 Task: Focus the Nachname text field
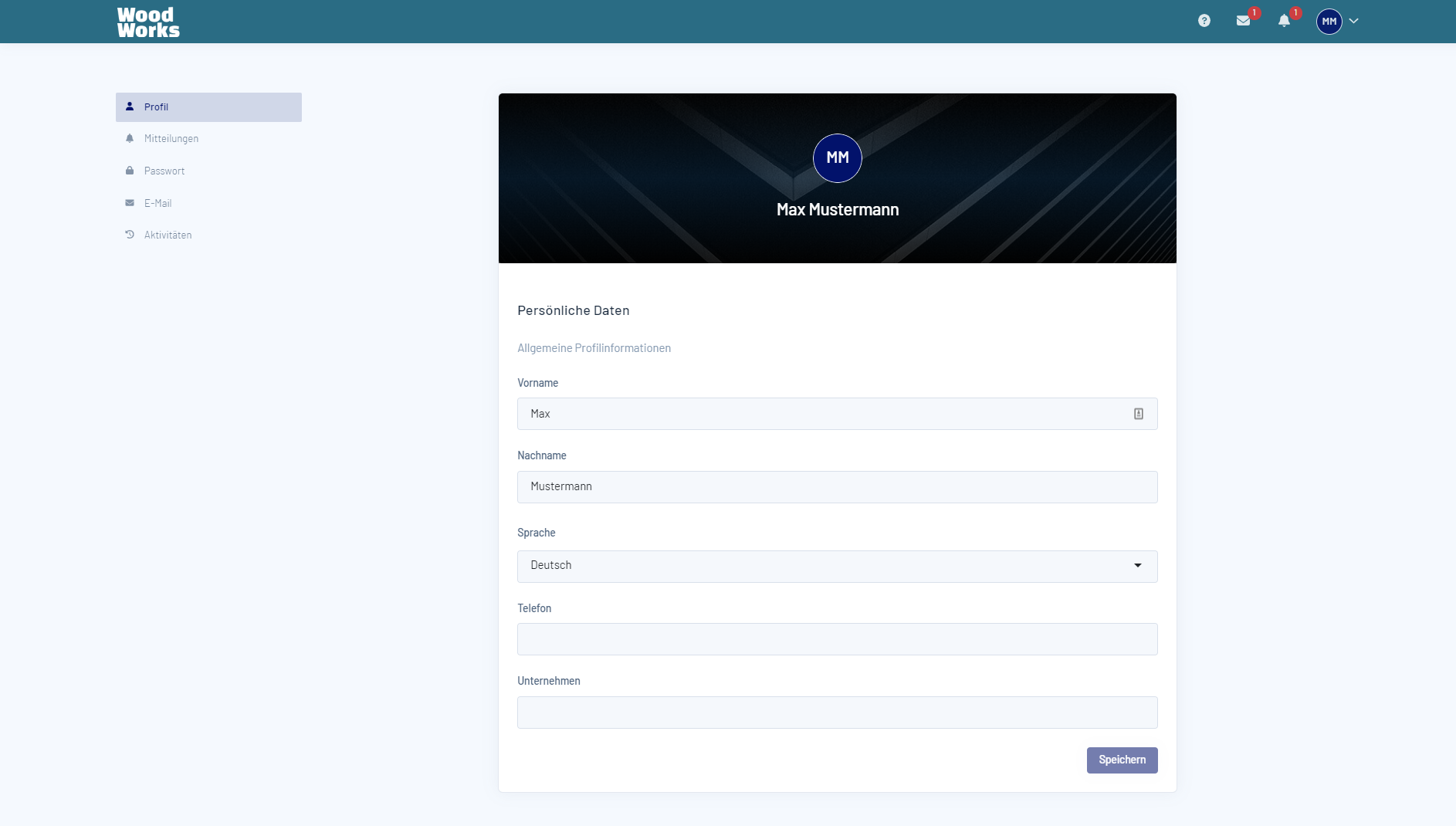pos(837,487)
